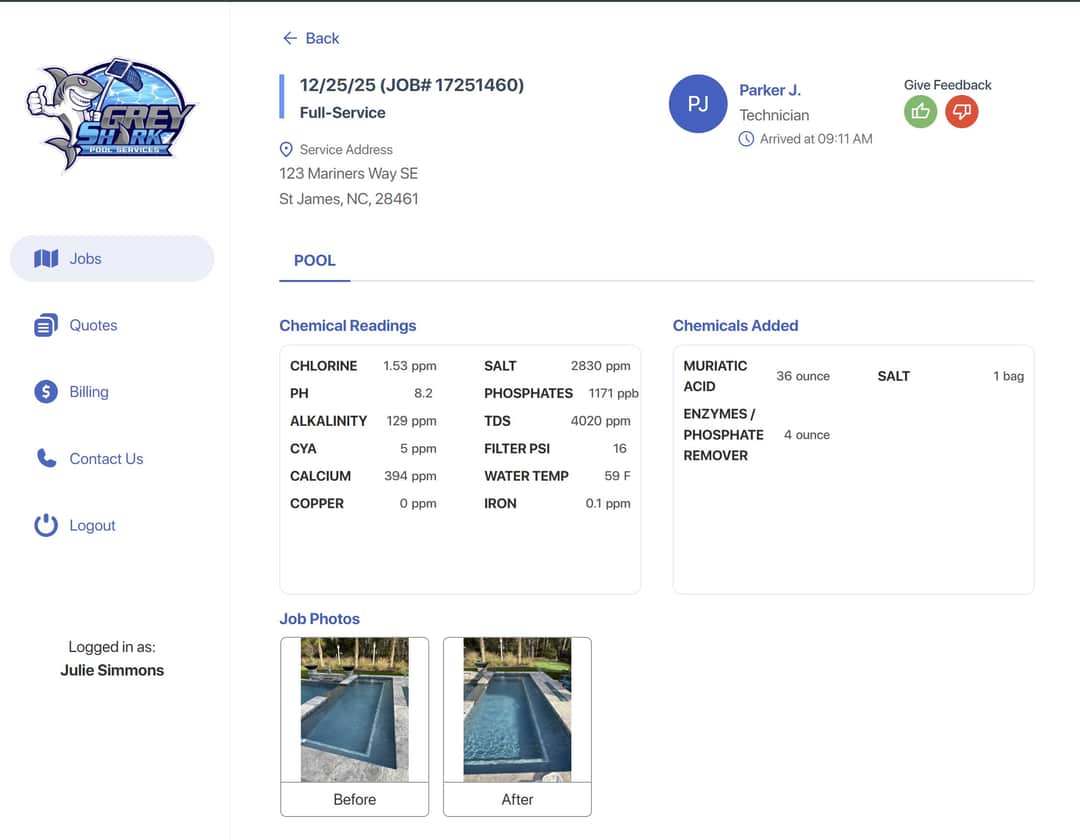
Task: Open the Jobs section
Action: coord(112,259)
